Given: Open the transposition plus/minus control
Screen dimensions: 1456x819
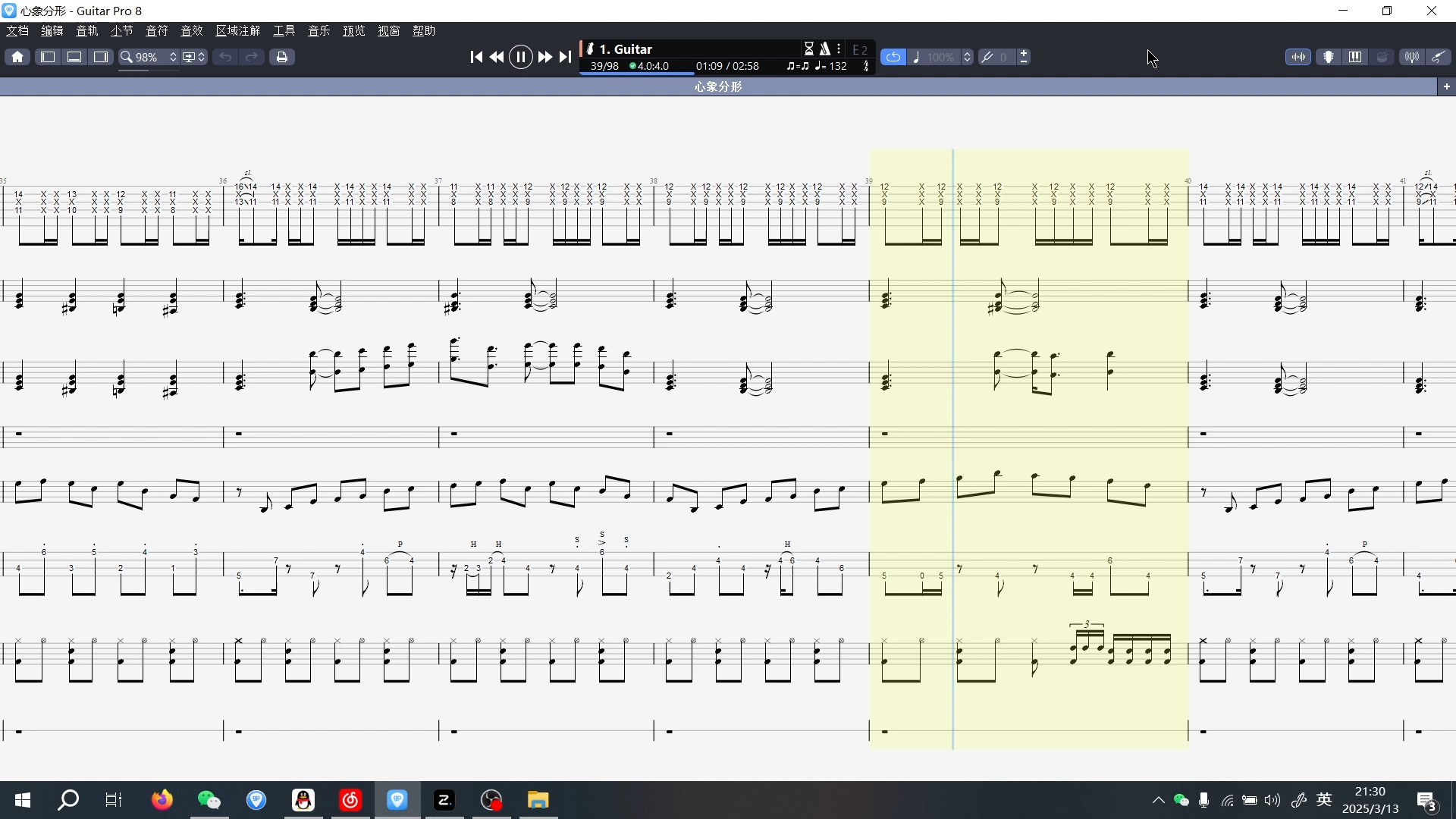Looking at the screenshot, I should 1024,57.
